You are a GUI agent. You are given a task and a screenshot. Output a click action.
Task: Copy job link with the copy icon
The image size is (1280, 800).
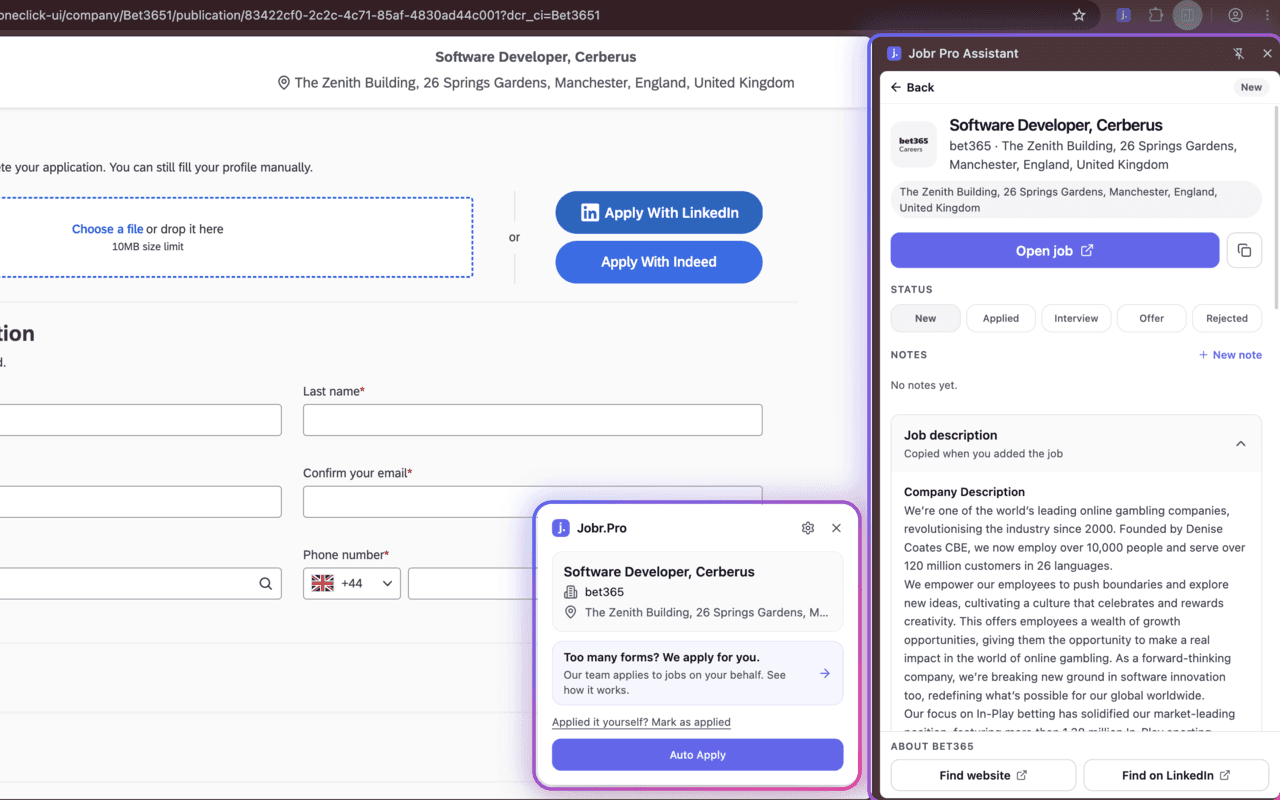[1244, 251]
